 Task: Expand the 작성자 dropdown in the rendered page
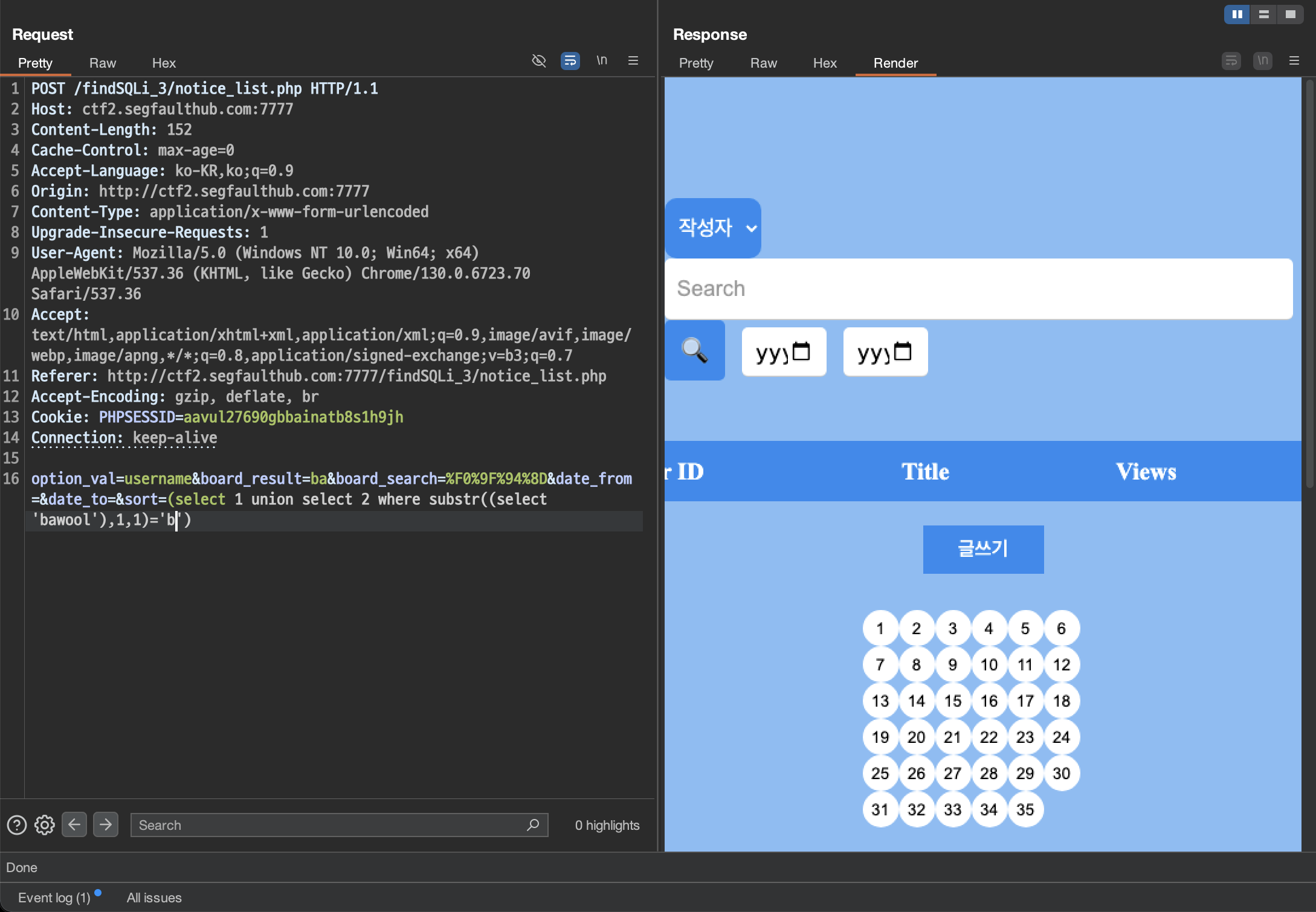pyautogui.click(x=713, y=228)
